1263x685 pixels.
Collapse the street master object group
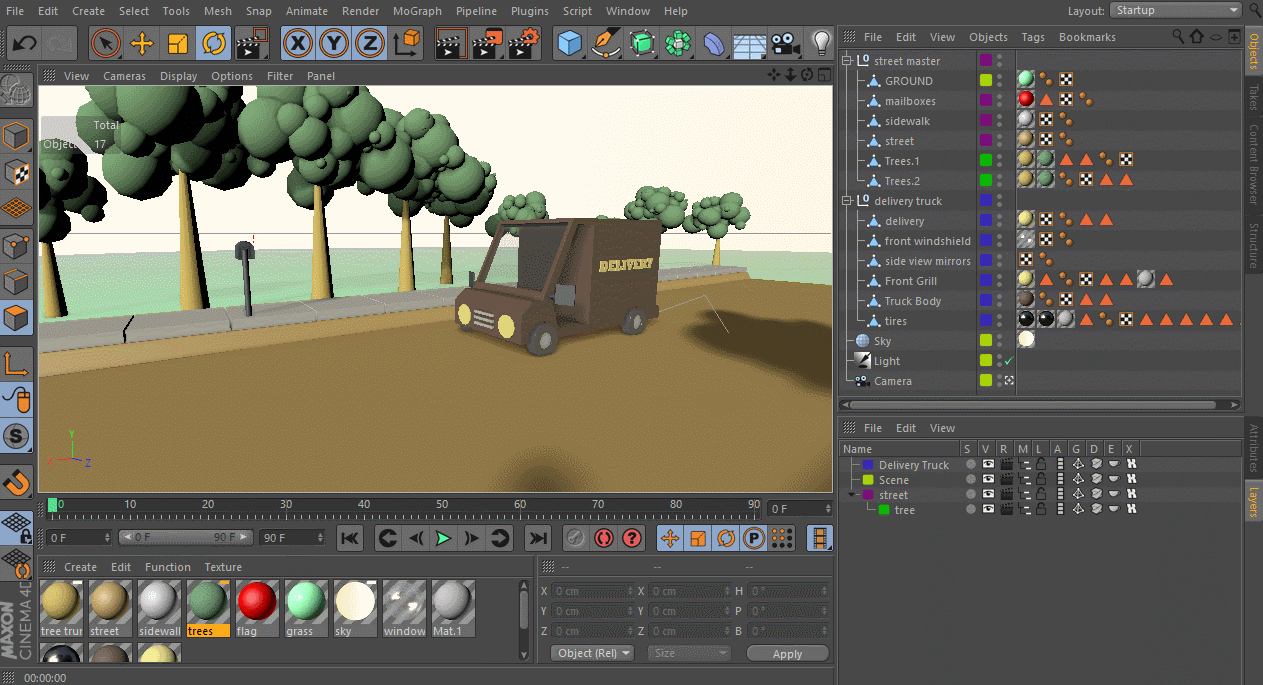(846, 61)
